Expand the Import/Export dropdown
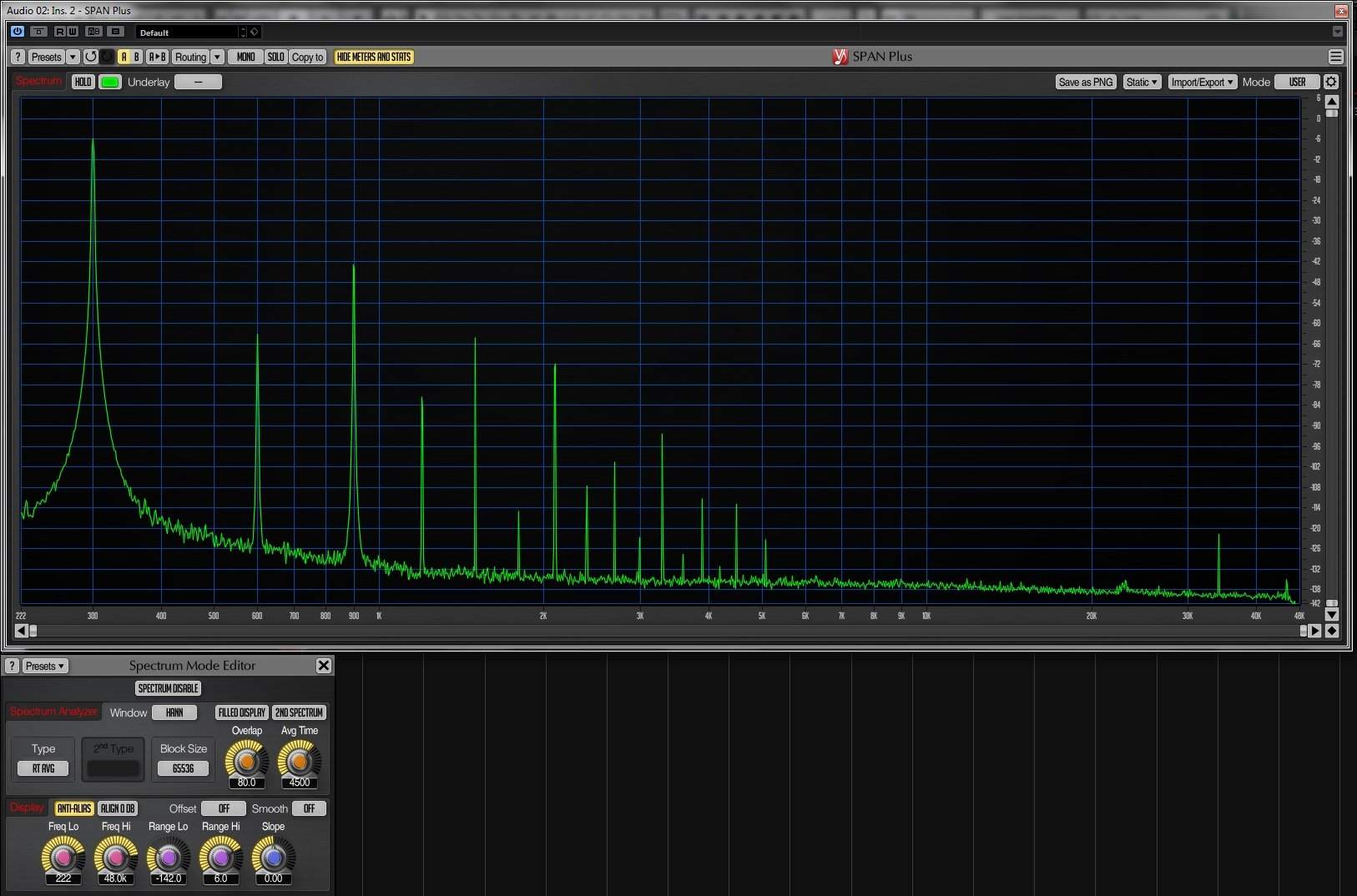1357x896 pixels. point(1201,82)
